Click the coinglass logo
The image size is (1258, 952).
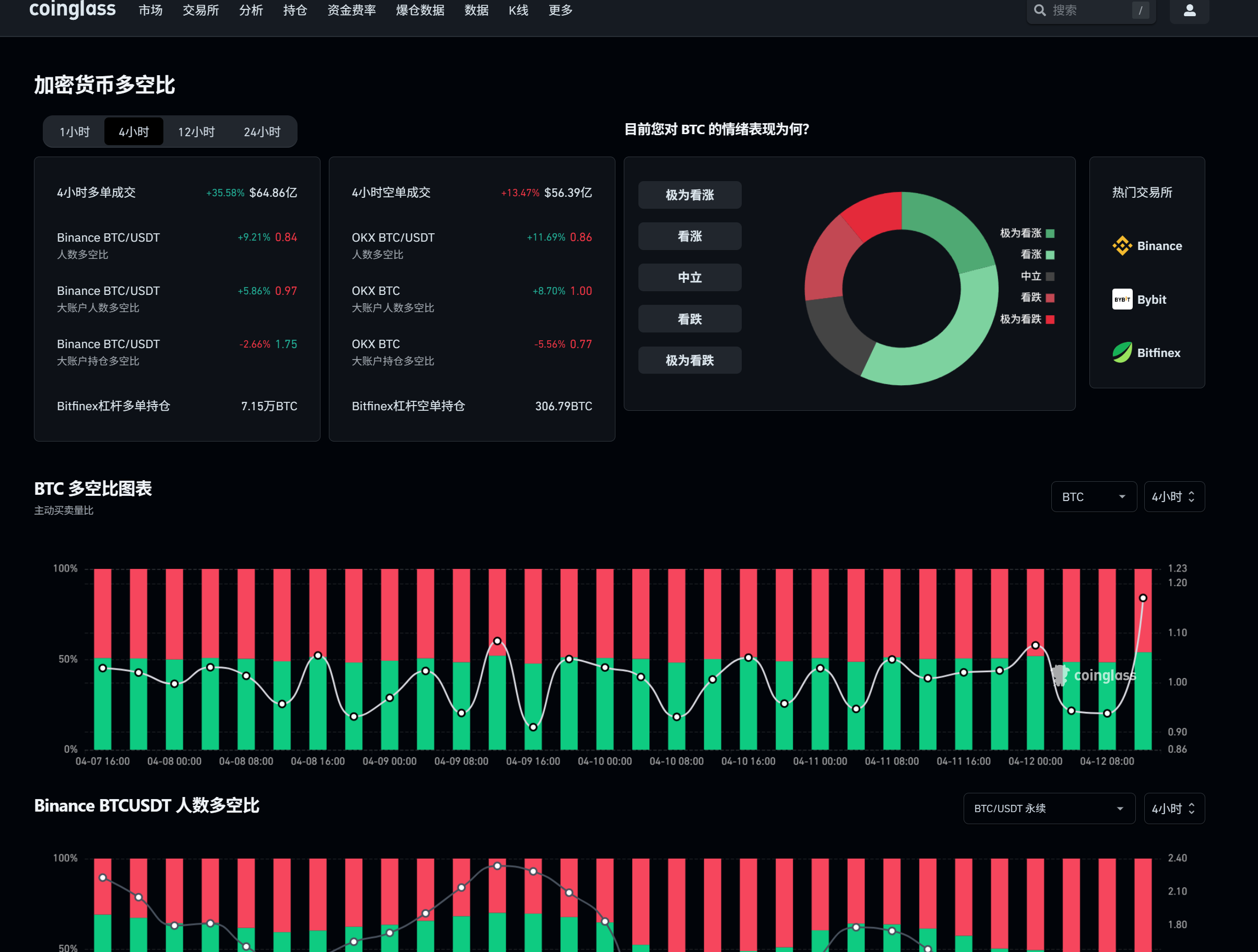tap(72, 10)
